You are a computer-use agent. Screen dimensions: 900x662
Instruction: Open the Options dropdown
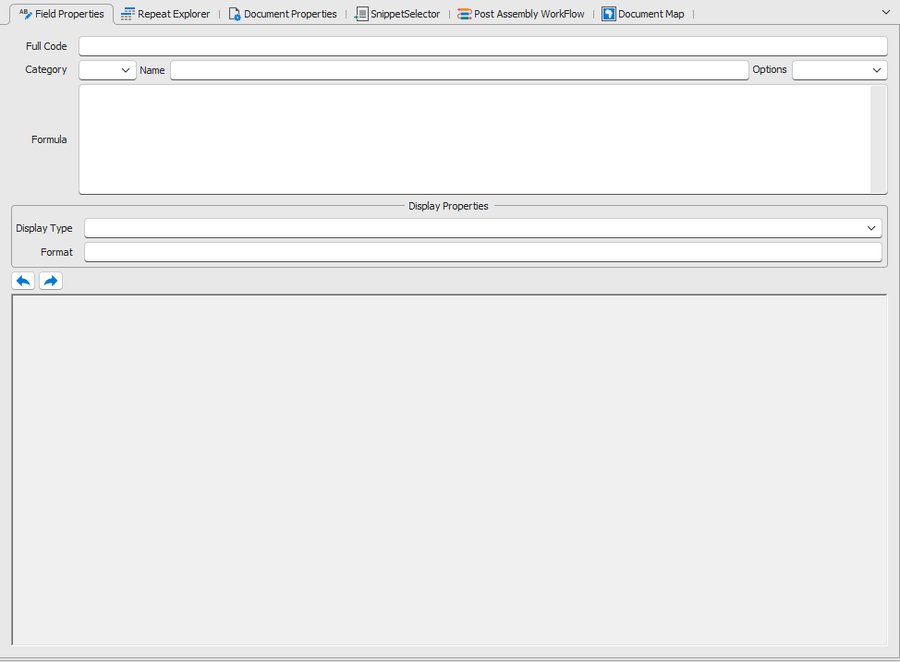click(840, 70)
